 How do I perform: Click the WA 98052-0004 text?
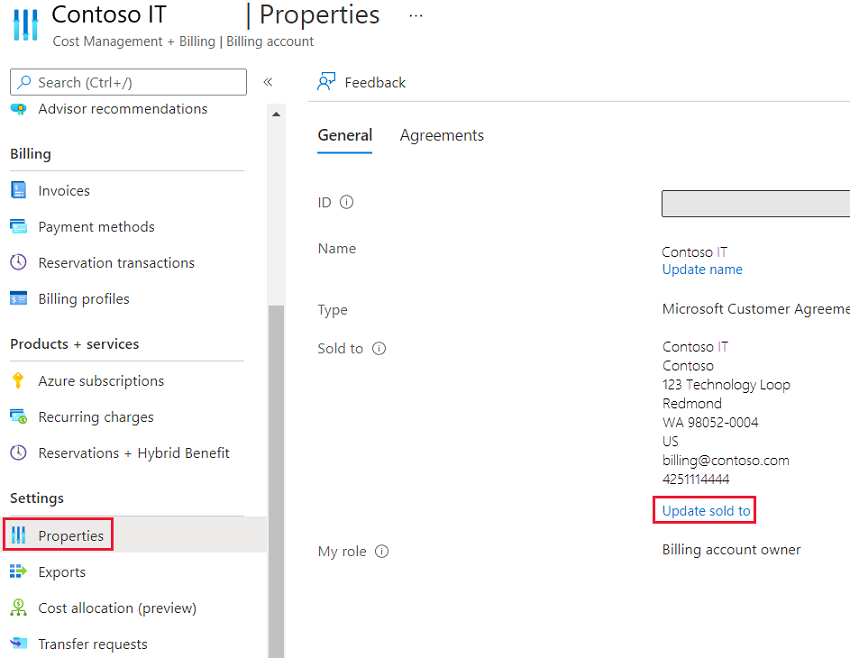click(710, 422)
